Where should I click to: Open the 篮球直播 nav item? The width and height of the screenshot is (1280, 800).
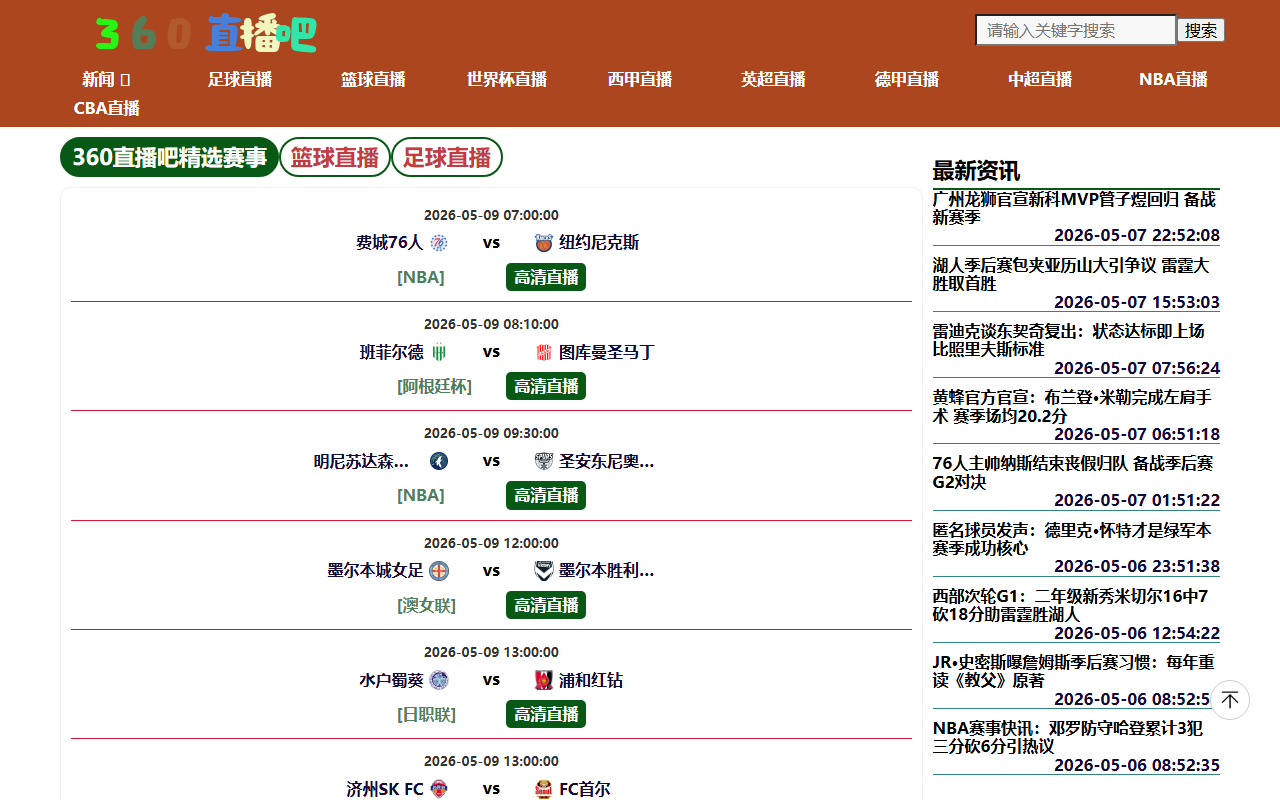click(x=373, y=79)
